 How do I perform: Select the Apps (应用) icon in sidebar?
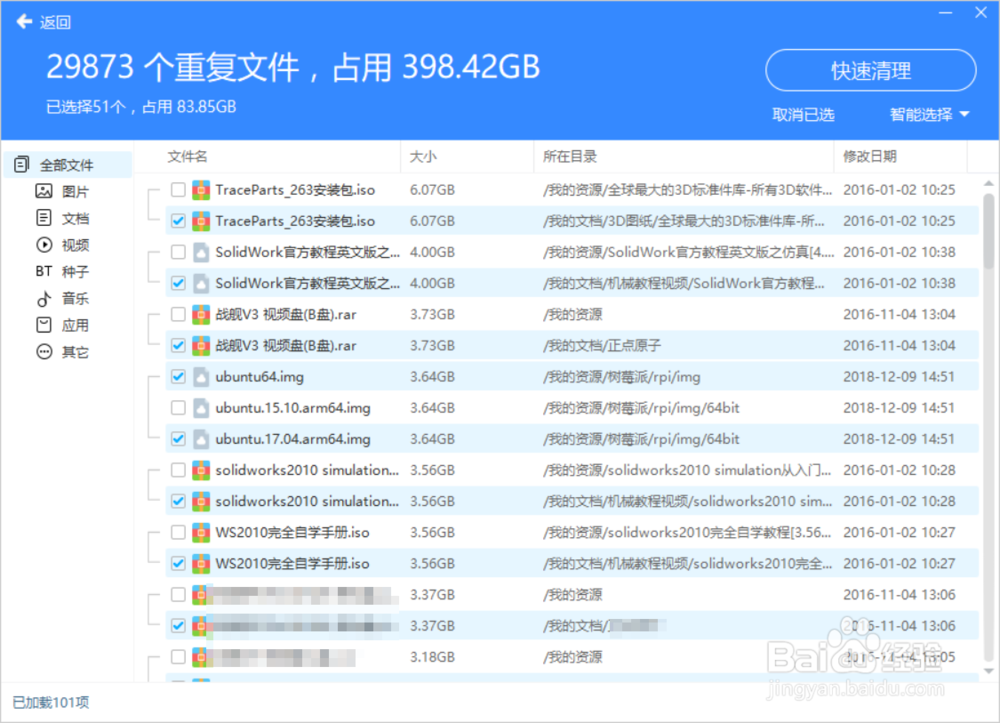point(44,325)
